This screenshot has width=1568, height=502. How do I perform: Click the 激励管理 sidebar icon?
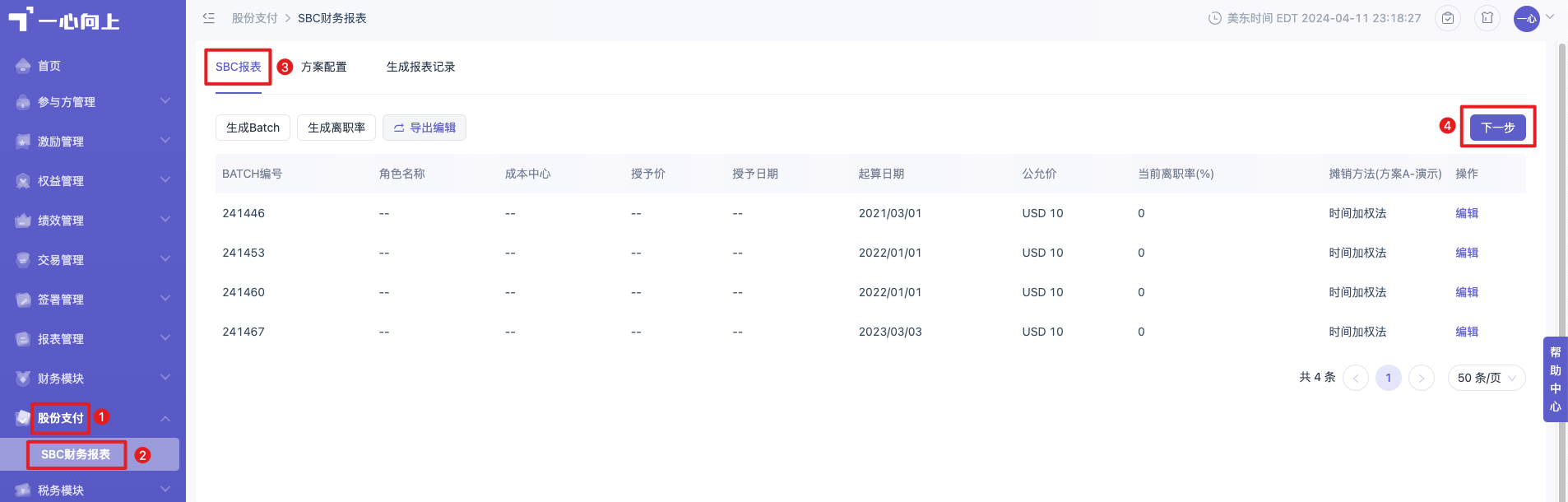pyautogui.click(x=23, y=142)
